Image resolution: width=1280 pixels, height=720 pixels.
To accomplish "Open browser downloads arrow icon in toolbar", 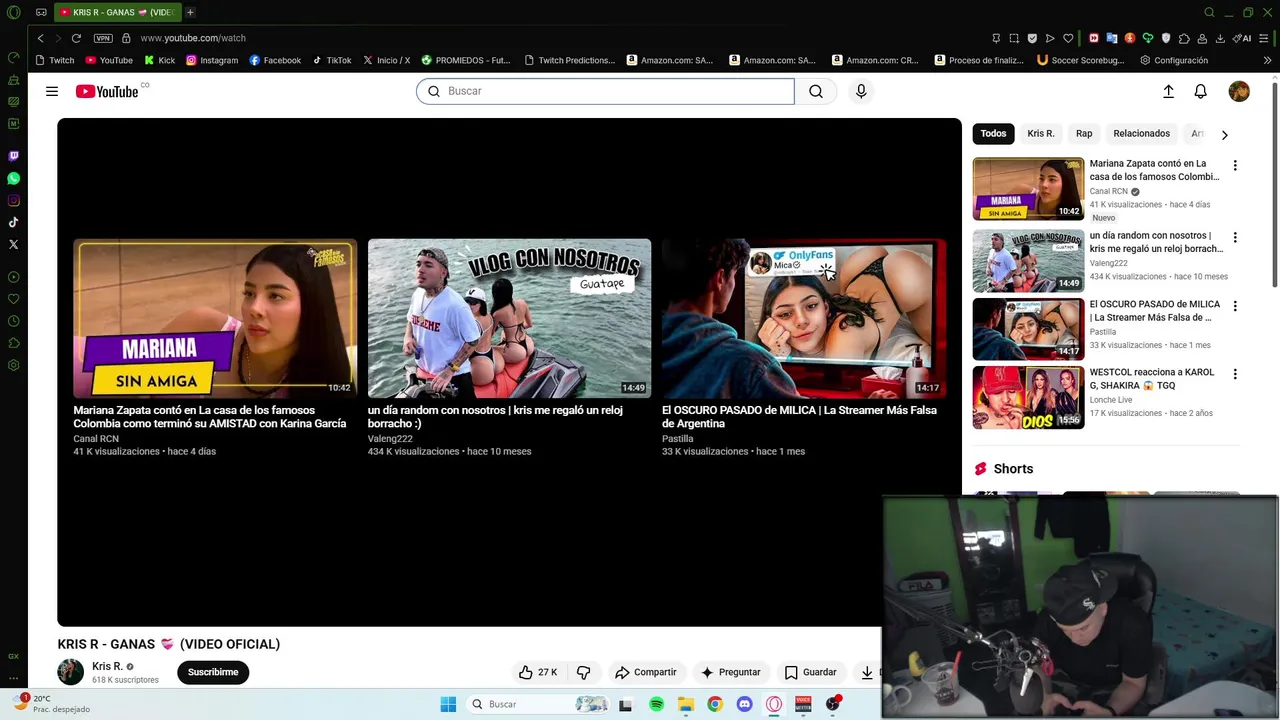I will (x=1220, y=38).
